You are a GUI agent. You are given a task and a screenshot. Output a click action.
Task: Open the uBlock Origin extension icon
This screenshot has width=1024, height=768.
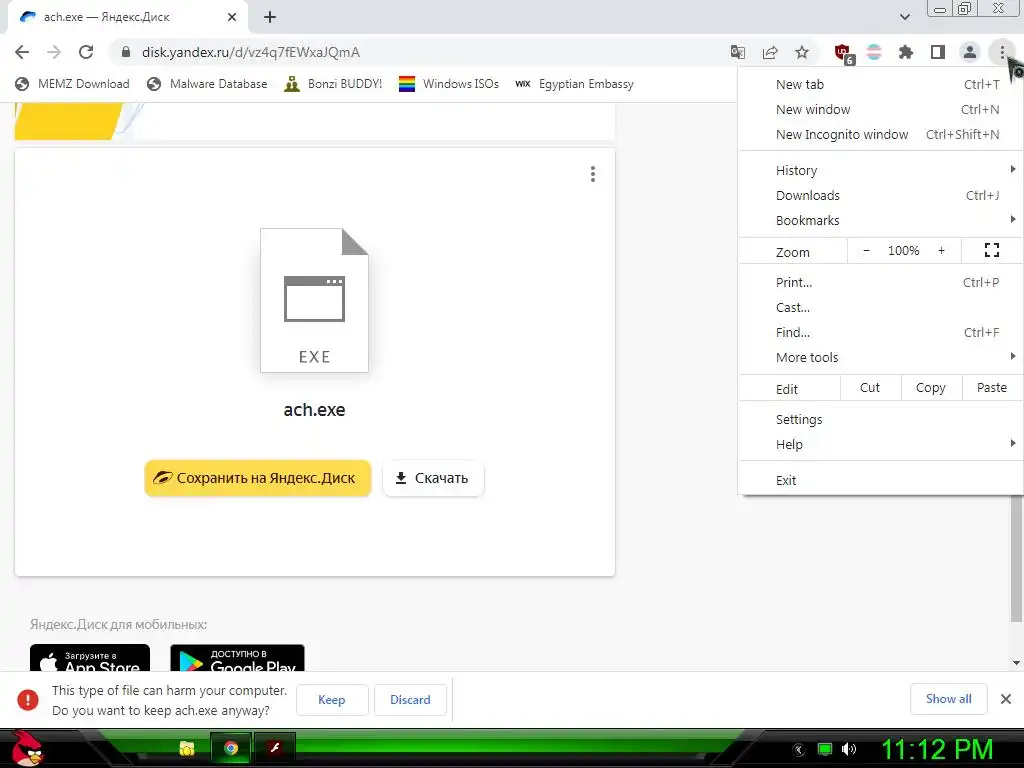point(844,54)
